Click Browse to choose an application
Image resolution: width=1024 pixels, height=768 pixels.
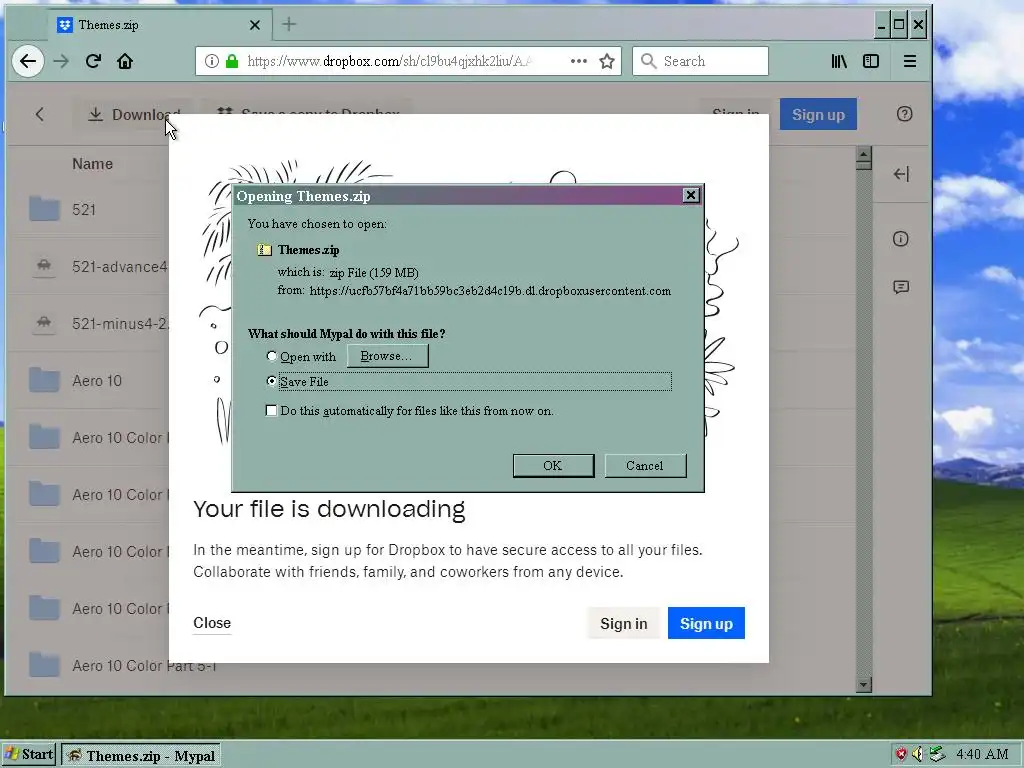click(x=387, y=357)
